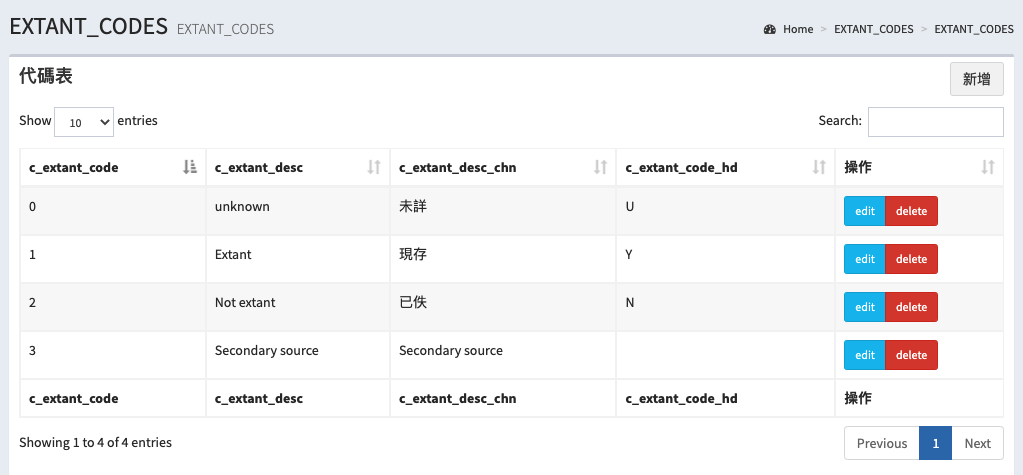Click the 新增 button
This screenshot has height=475, width=1023.
pos(976,79)
